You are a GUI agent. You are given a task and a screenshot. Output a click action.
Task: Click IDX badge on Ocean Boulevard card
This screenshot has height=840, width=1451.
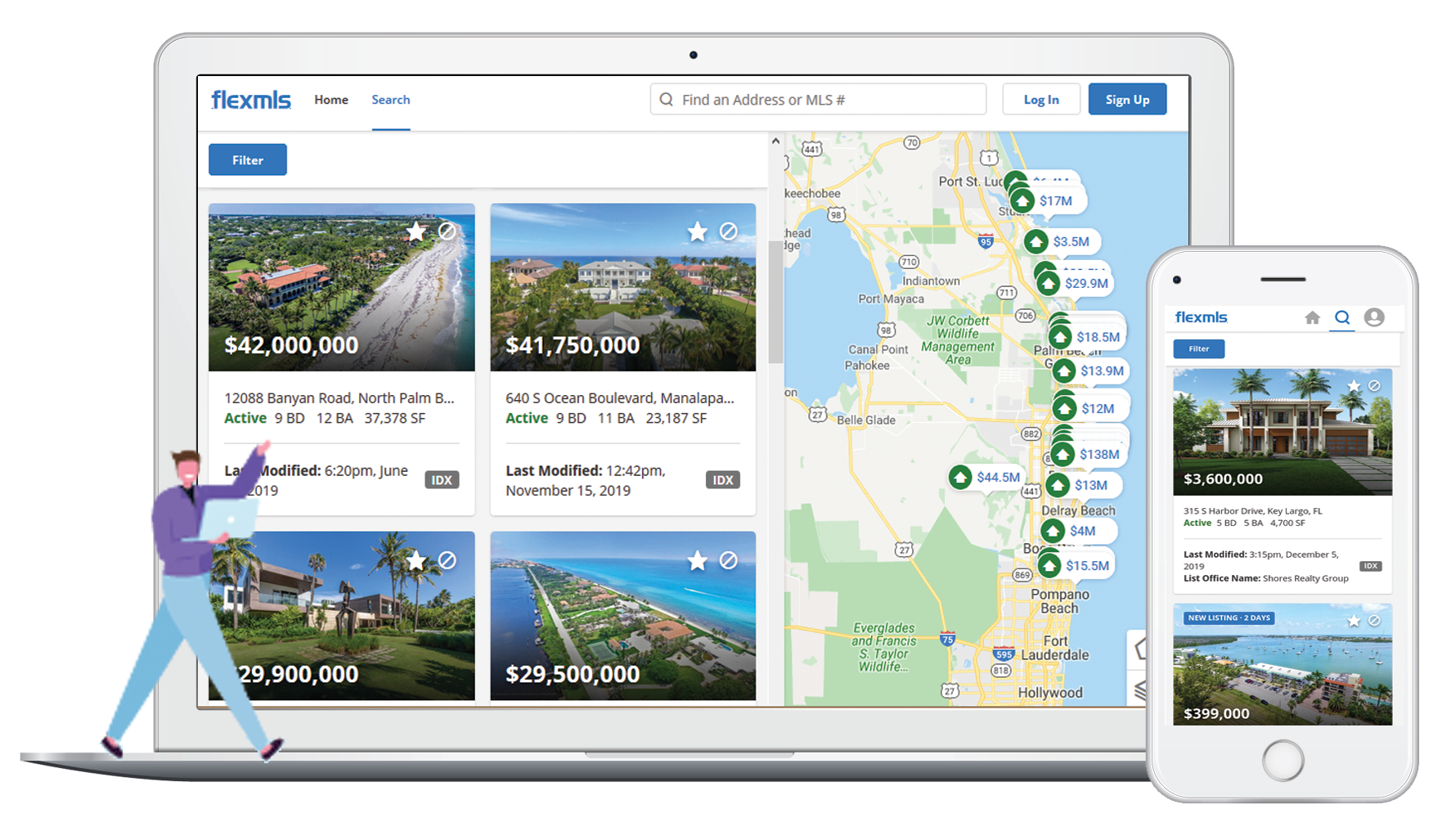coord(723,480)
